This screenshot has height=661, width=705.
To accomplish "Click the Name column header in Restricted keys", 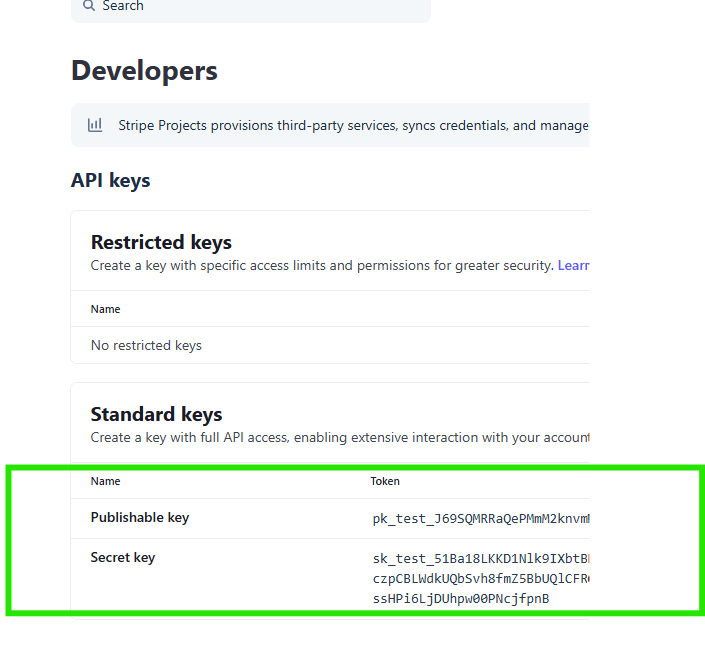I will click(x=106, y=309).
